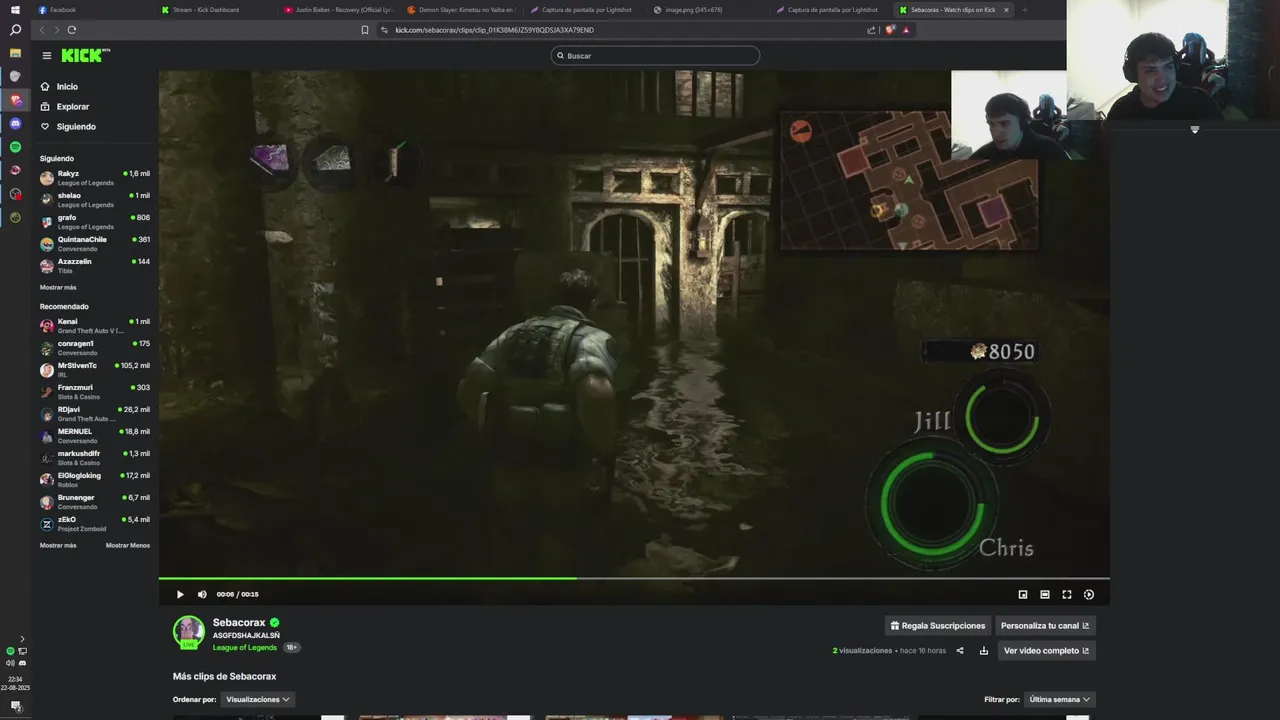Toggle theater mode in the player
Viewport: 1280px width, 720px height.
point(1045,594)
